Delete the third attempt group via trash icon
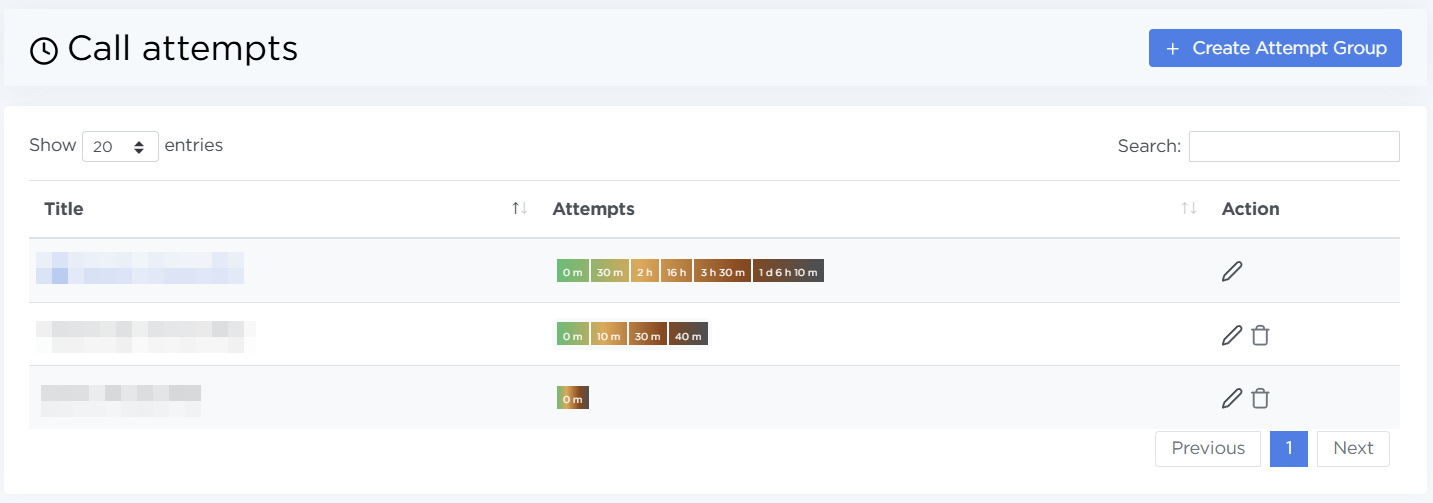The width and height of the screenshot is (1433, 503). click(x=1260, y=398)
